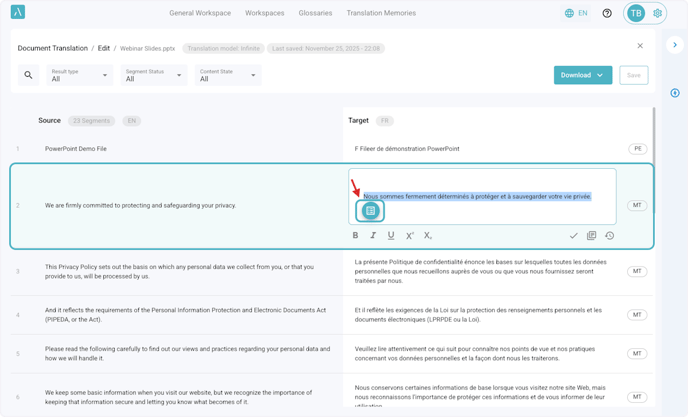Viewport: 688px width, 417px height.
Task: Open segment revision history clock icon
Action: 609,236
